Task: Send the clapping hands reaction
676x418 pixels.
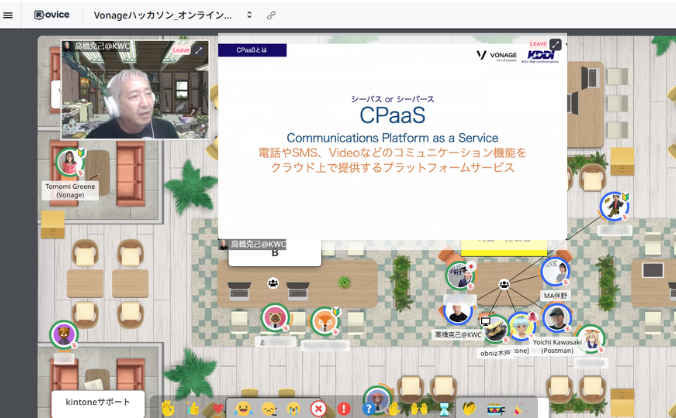Action: [x=469, y=408]
